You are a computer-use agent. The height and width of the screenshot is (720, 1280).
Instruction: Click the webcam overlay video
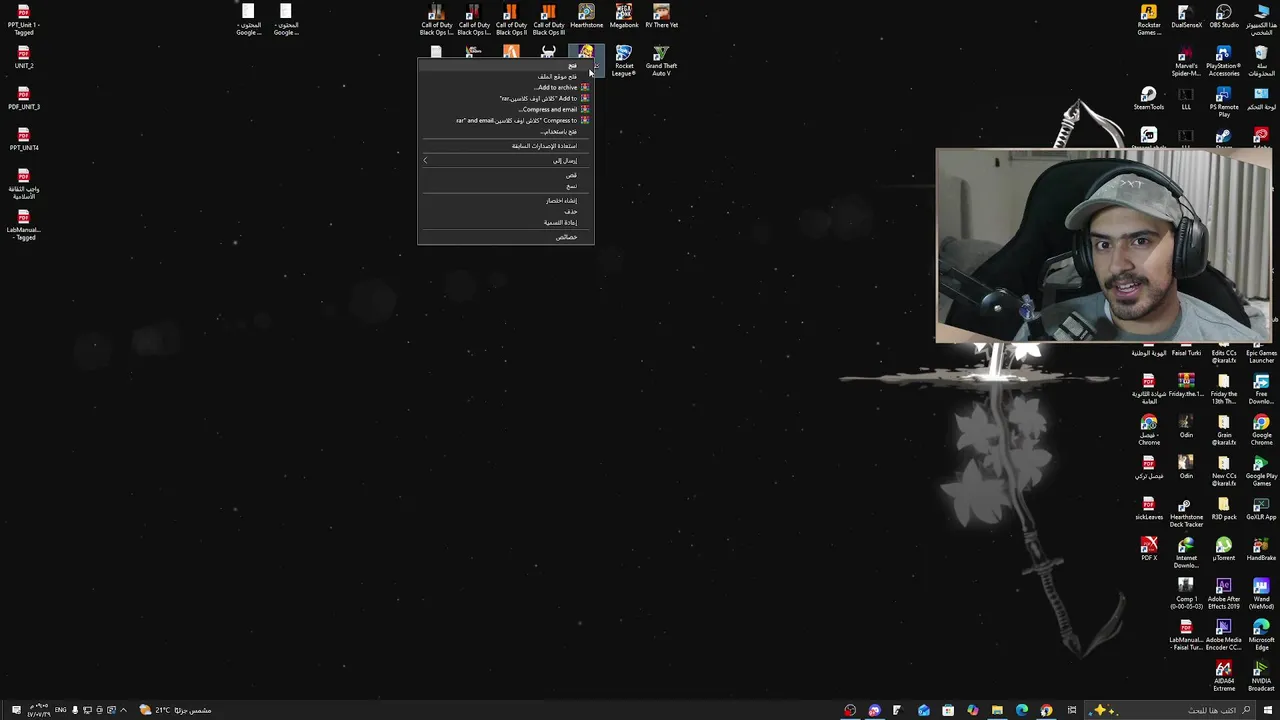click(x=1104, y=246)
